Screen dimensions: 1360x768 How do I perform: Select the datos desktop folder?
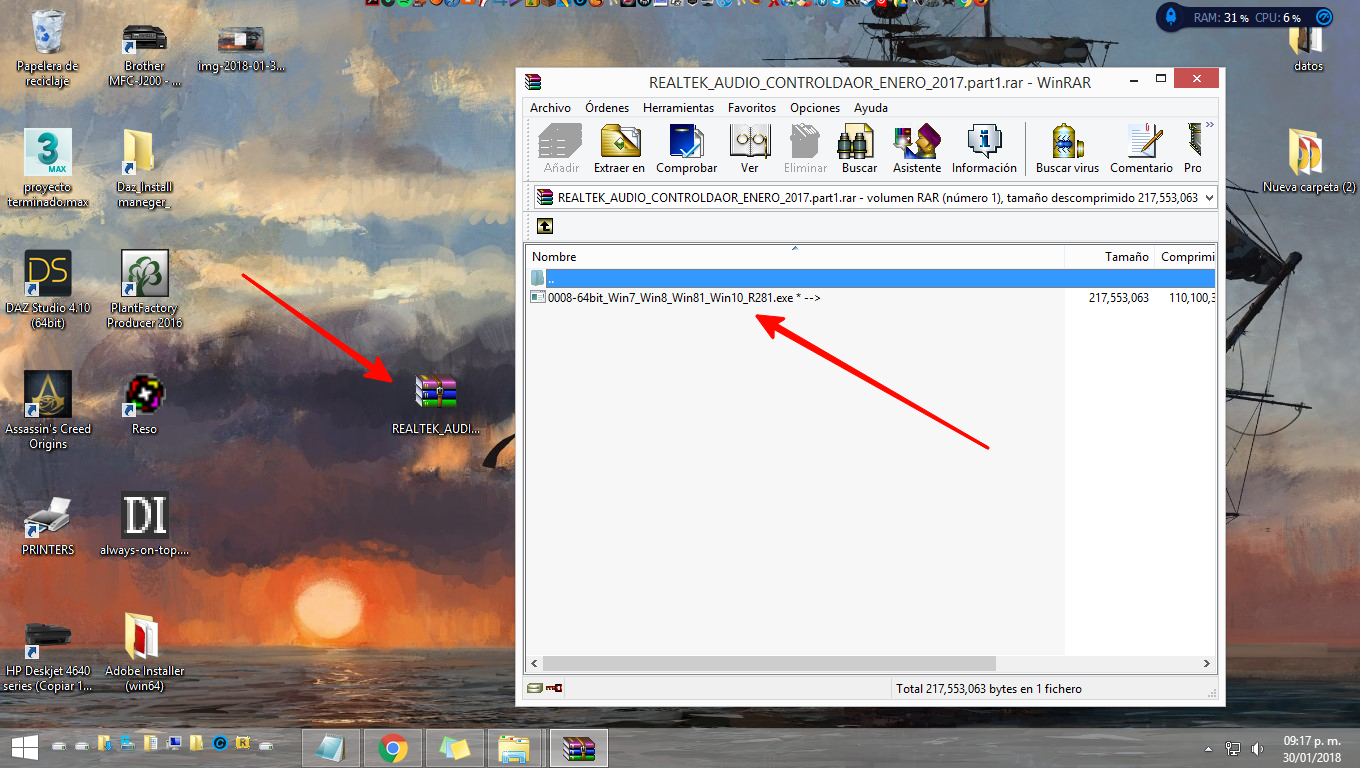1308,46
